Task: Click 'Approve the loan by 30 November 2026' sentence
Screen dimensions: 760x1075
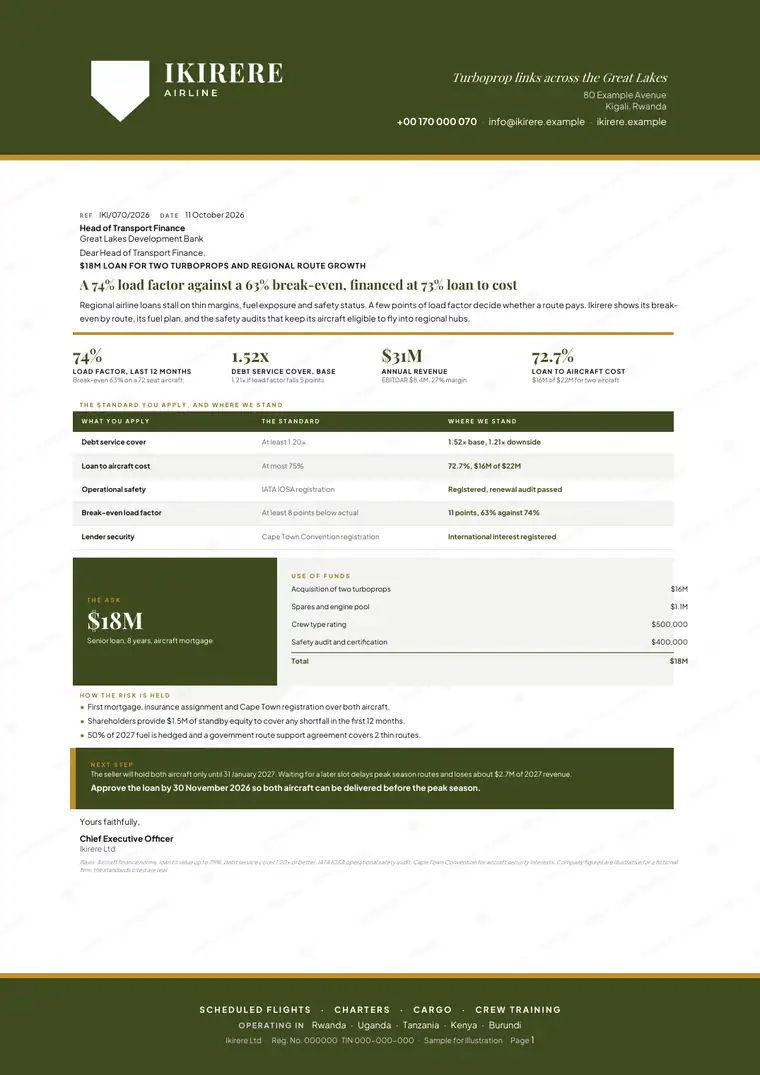Action: [285, 788]
